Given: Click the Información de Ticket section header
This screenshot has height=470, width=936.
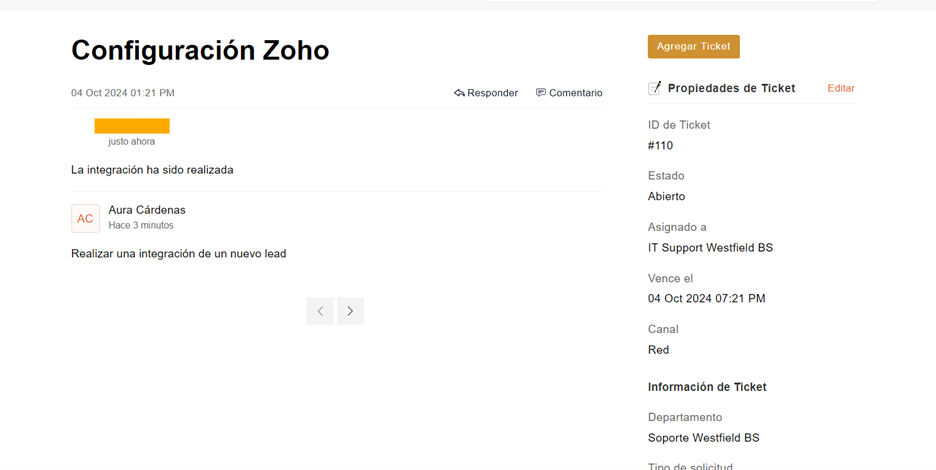Looking at the screenshot, I should [707, 387].
